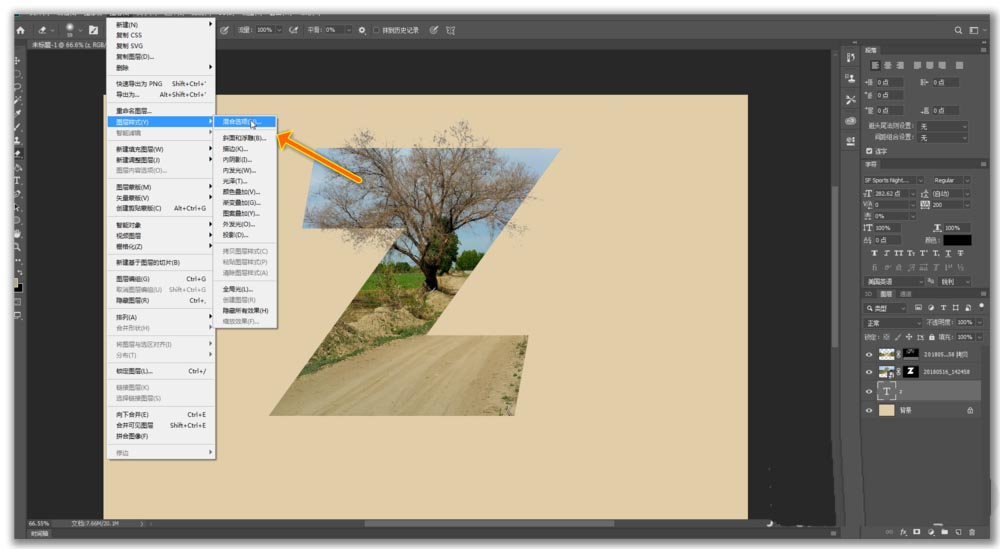Select the Zoom tool in toolbar
The width and height of the screenshot is (1000, 549).
click(18, 247)
